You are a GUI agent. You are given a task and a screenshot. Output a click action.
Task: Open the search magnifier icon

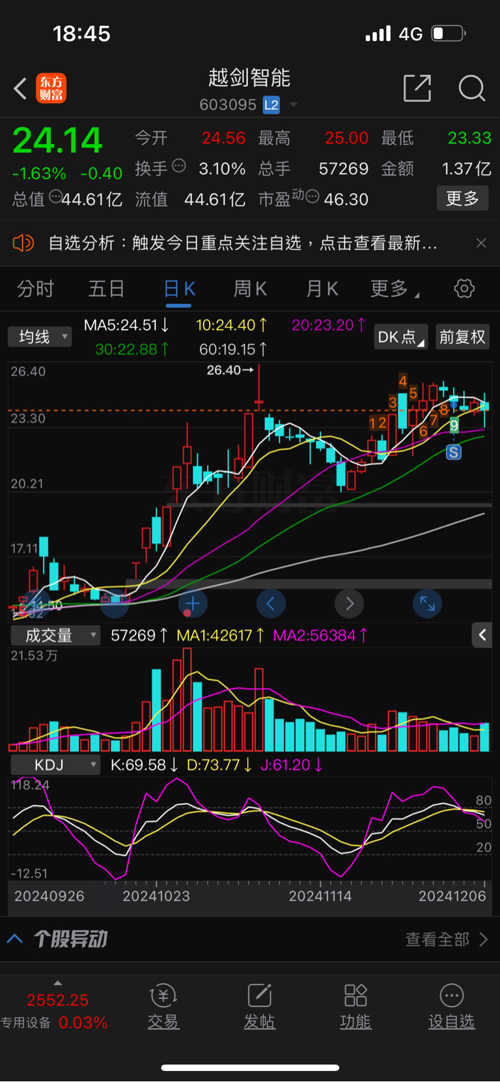(472, 88)
